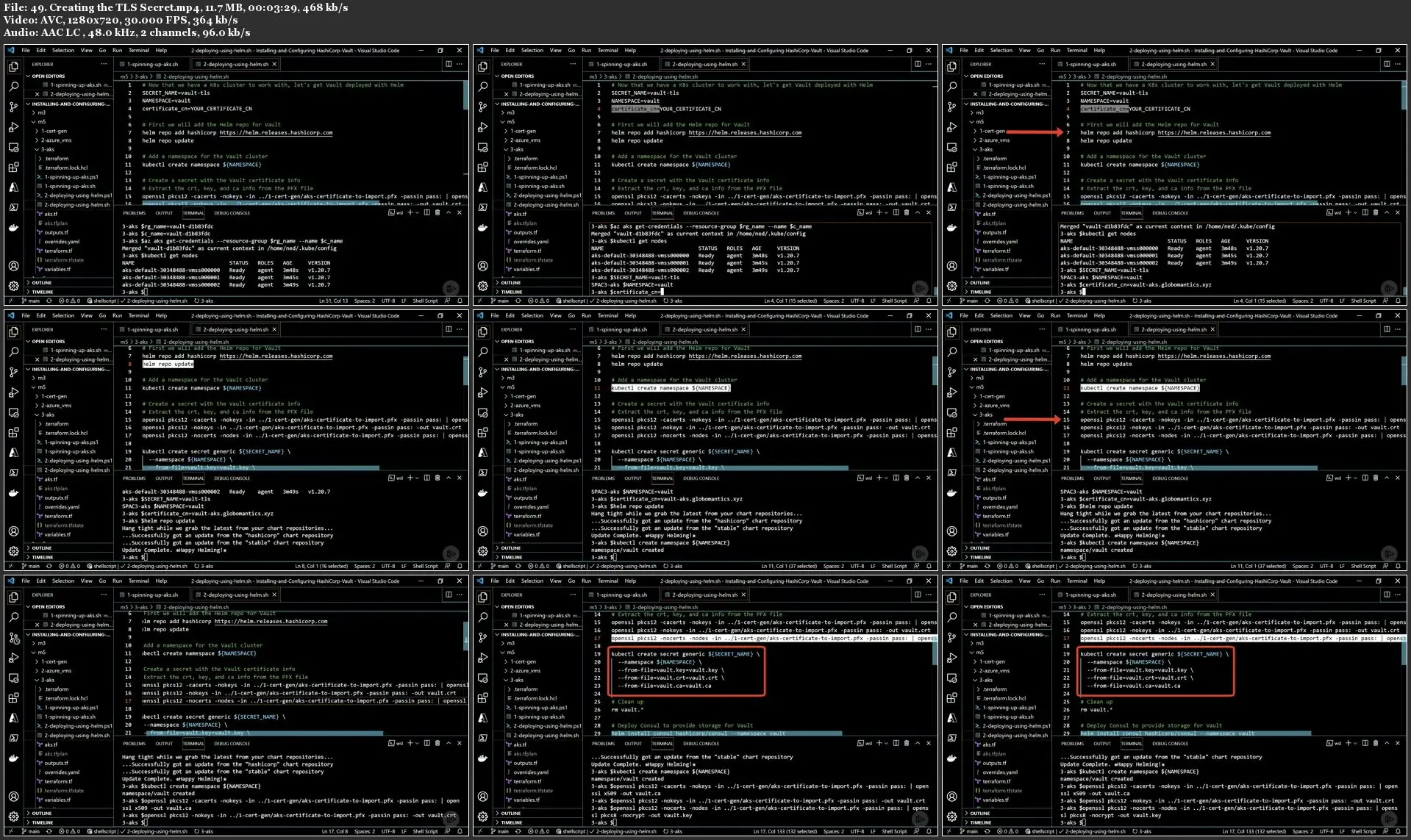Click errors and warnings count in bottom-left frame
This screenshot has height=840, width=1411.
pyautogui.click(x=70, y=831)
